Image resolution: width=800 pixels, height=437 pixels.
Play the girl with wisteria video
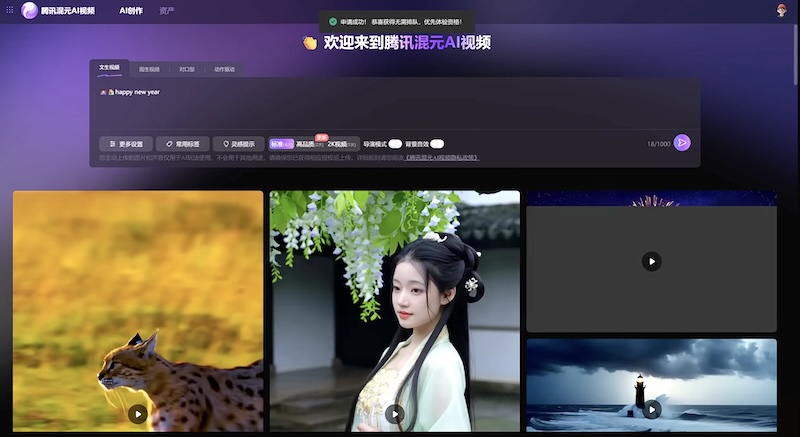pos(394,413)
